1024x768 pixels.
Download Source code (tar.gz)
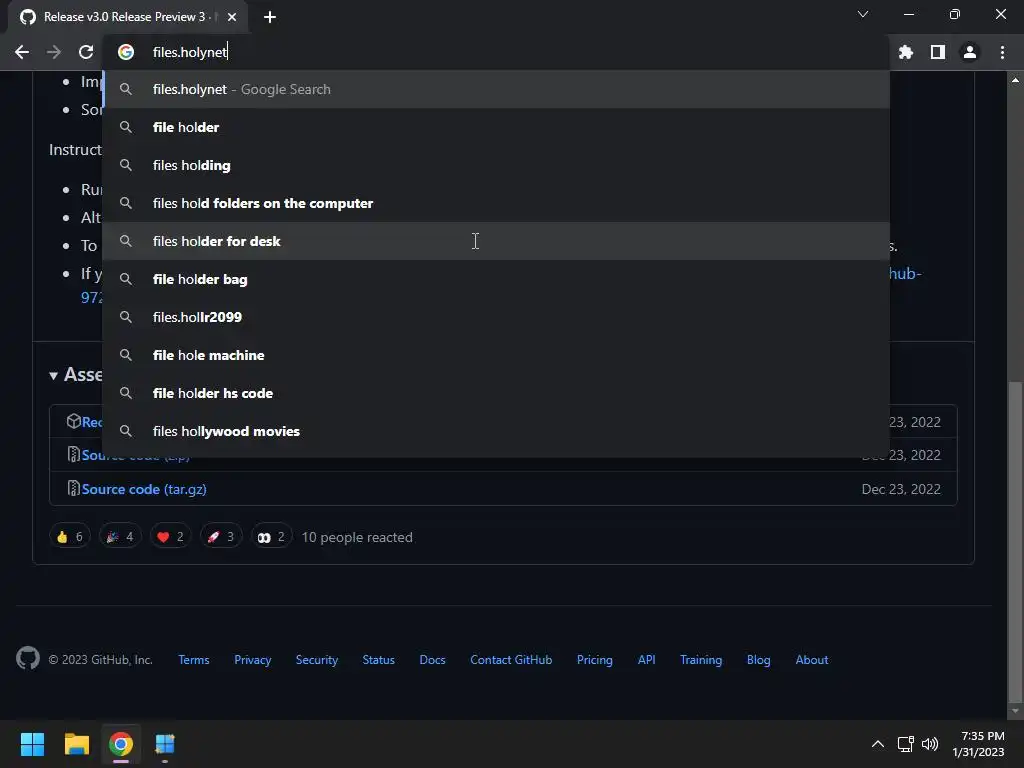144,489
